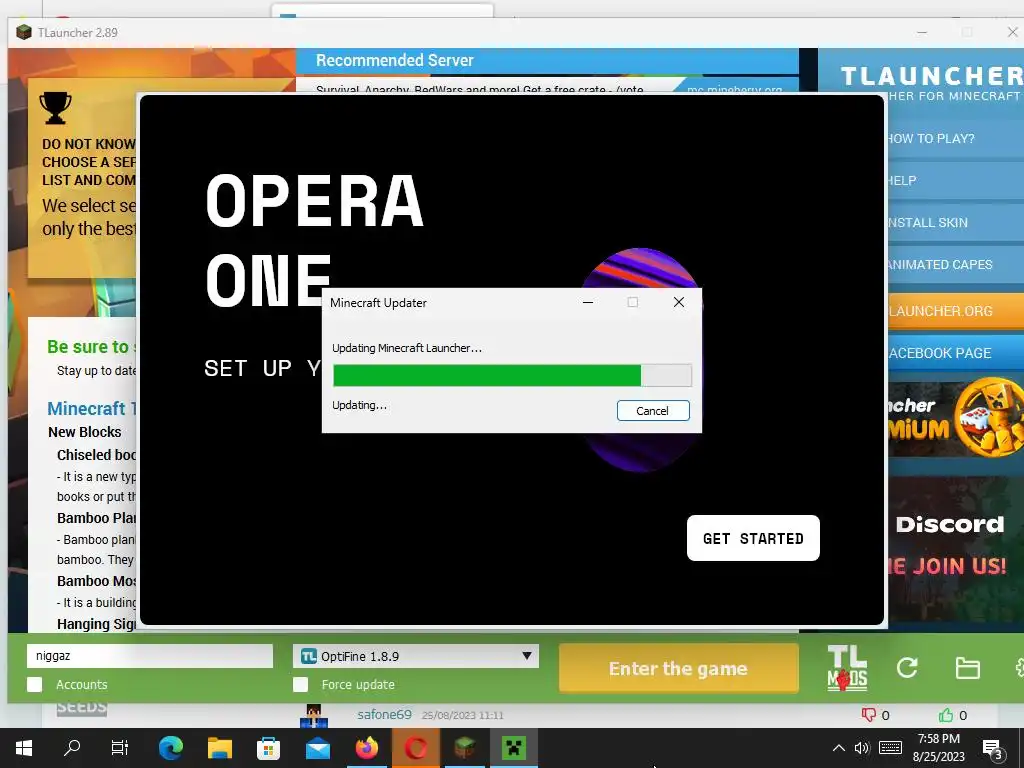Open the notification center icon
This screenshot has height=768, width=1024.
coord(993,749)
